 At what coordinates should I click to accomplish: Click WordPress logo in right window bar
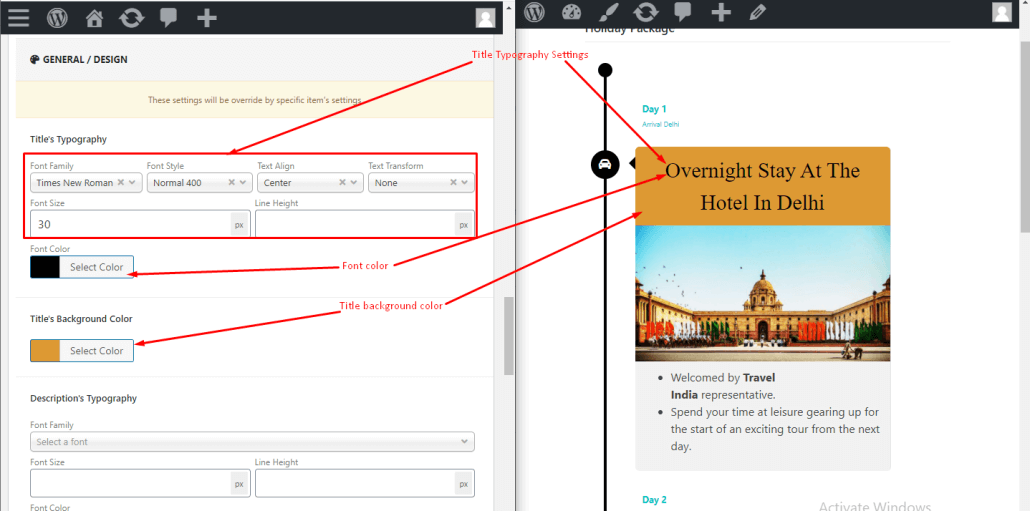point(534,12)
